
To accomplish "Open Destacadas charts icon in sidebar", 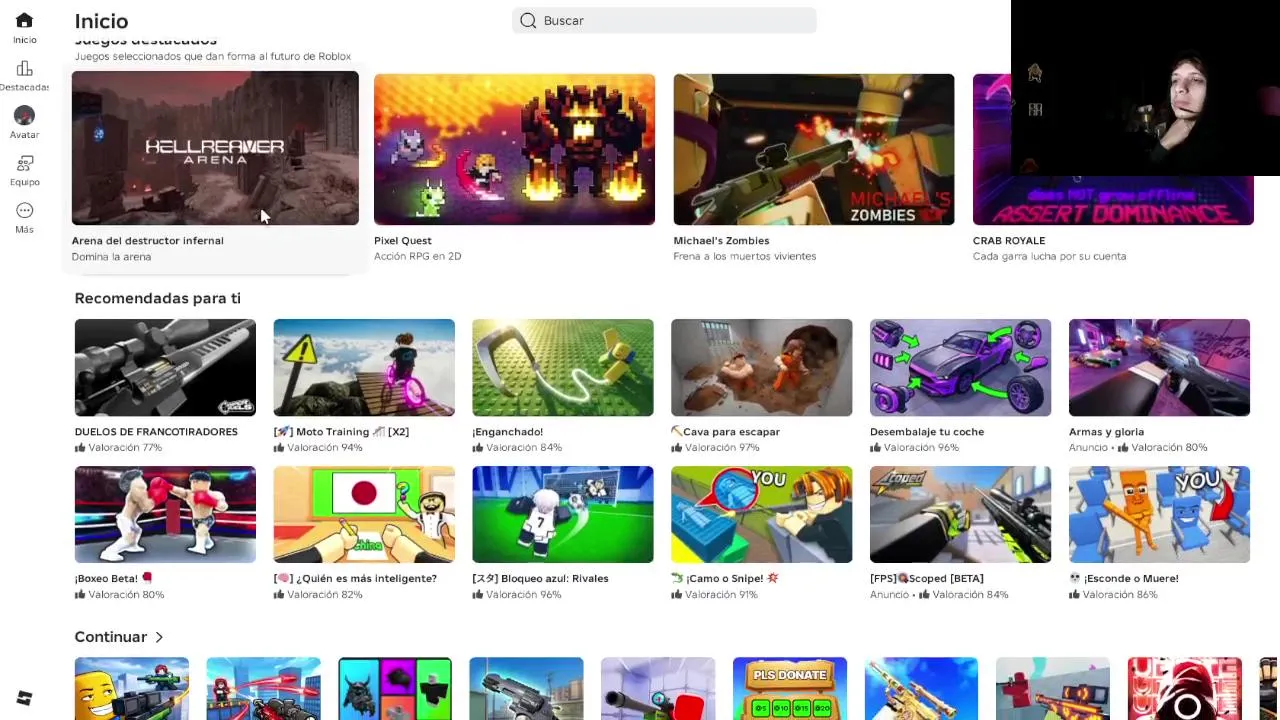I will pyautogui.click(x=24, y=68).
